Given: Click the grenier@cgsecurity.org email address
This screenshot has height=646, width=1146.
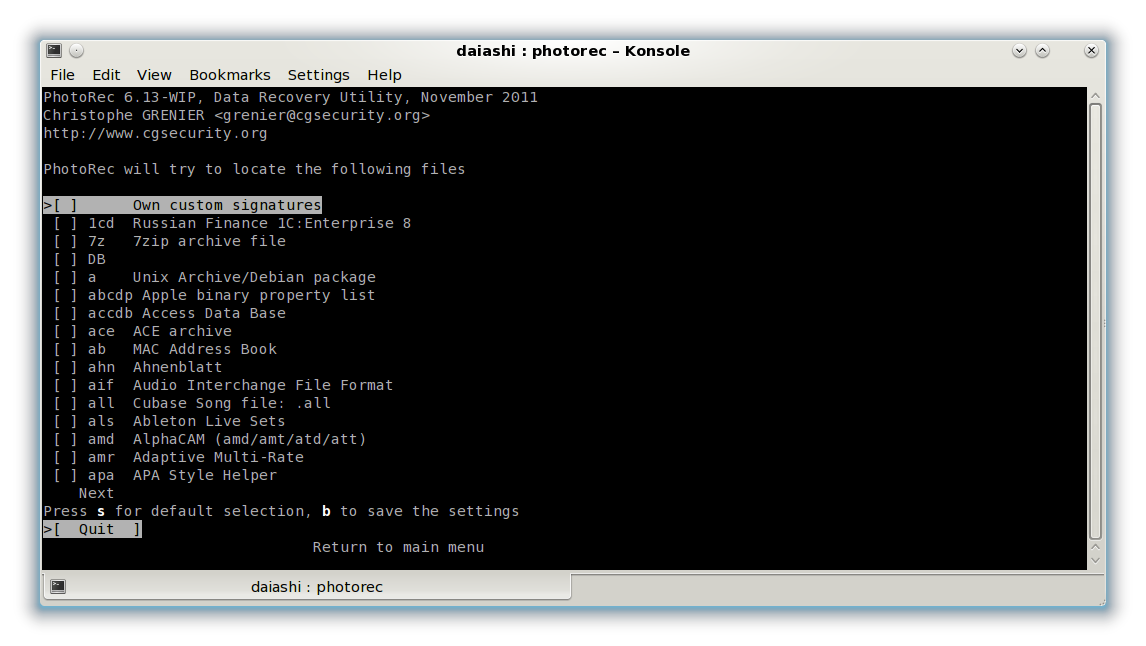Looking at the screenshot, I should click(x=322, y=115).
